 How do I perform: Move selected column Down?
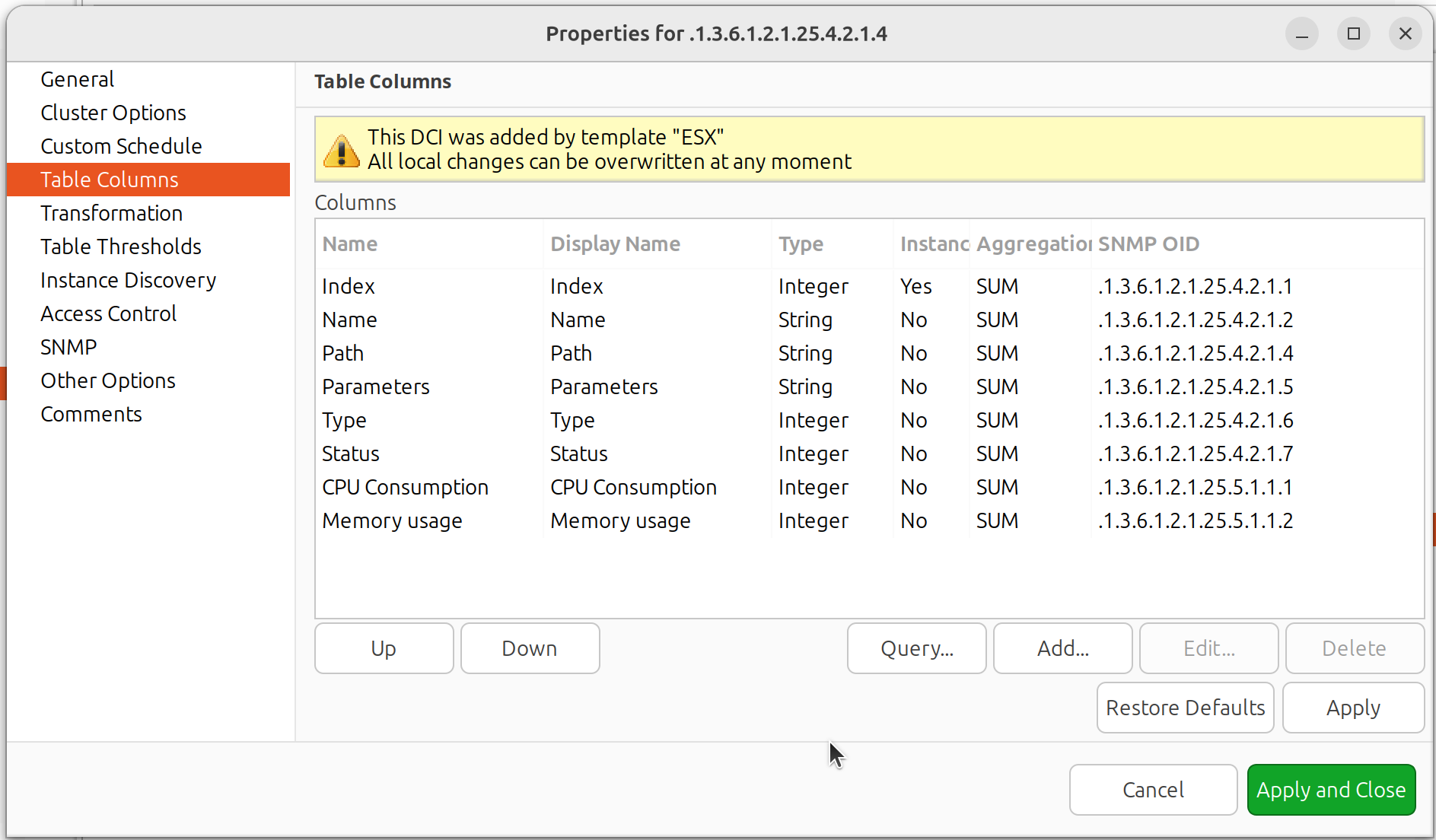point(530,648)
